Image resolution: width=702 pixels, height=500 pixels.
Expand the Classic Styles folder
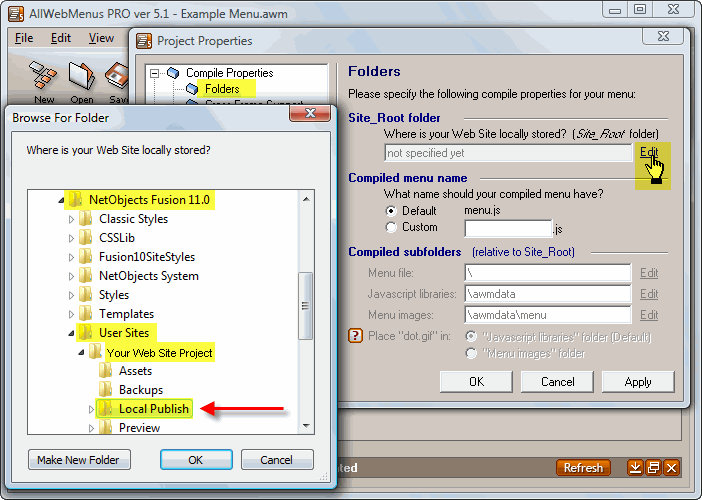(x=71, y=219)
